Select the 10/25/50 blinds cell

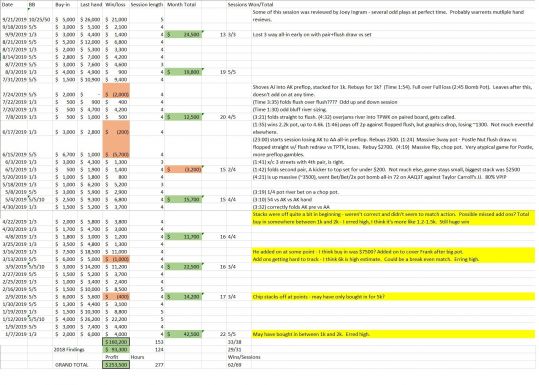pos(40,20)
